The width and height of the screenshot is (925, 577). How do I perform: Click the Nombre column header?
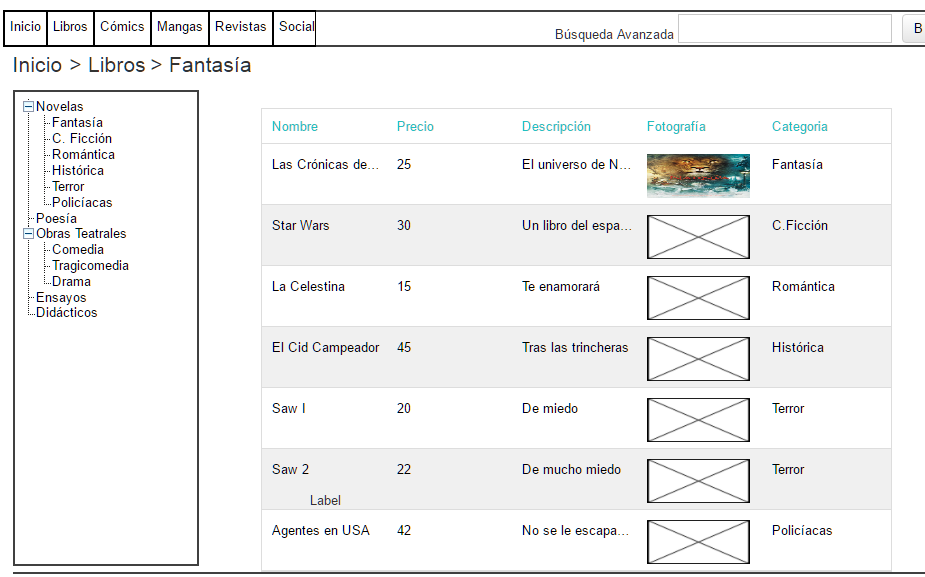[295, 126]
